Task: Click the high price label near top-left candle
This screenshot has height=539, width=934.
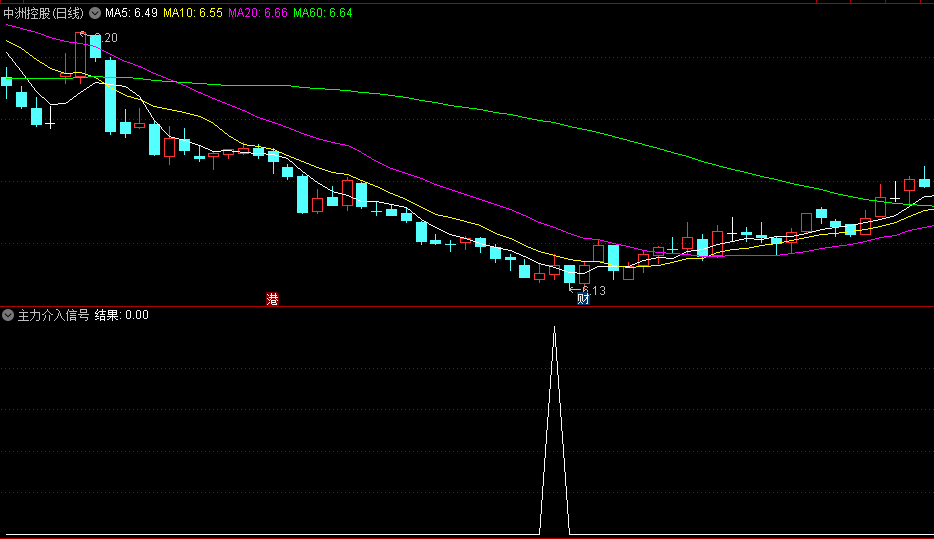Action: 105,38
